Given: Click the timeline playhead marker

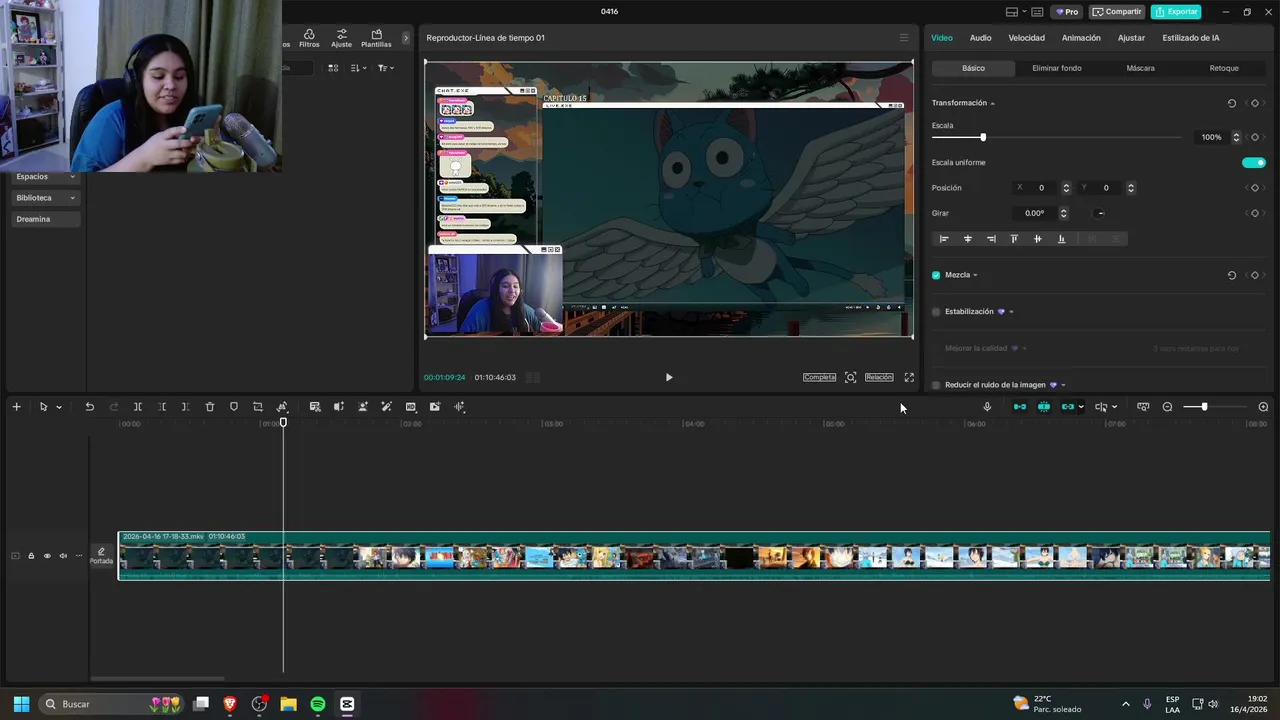Looking at the screenshot, I should 283,423.
